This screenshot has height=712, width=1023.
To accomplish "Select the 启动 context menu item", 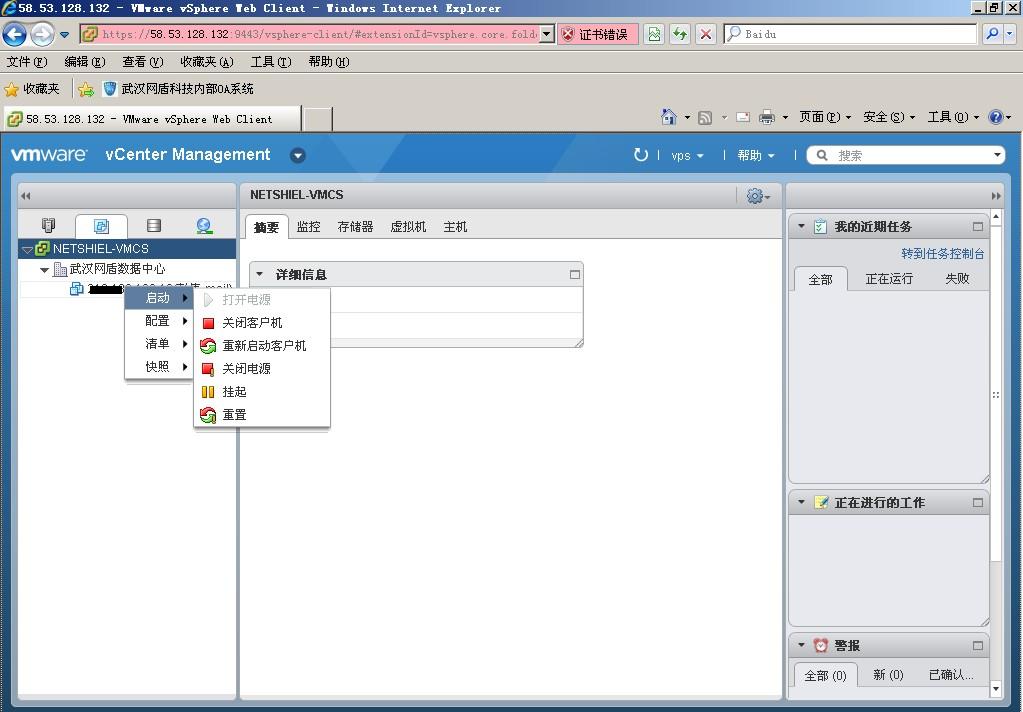I will click(x=159, y=298).
